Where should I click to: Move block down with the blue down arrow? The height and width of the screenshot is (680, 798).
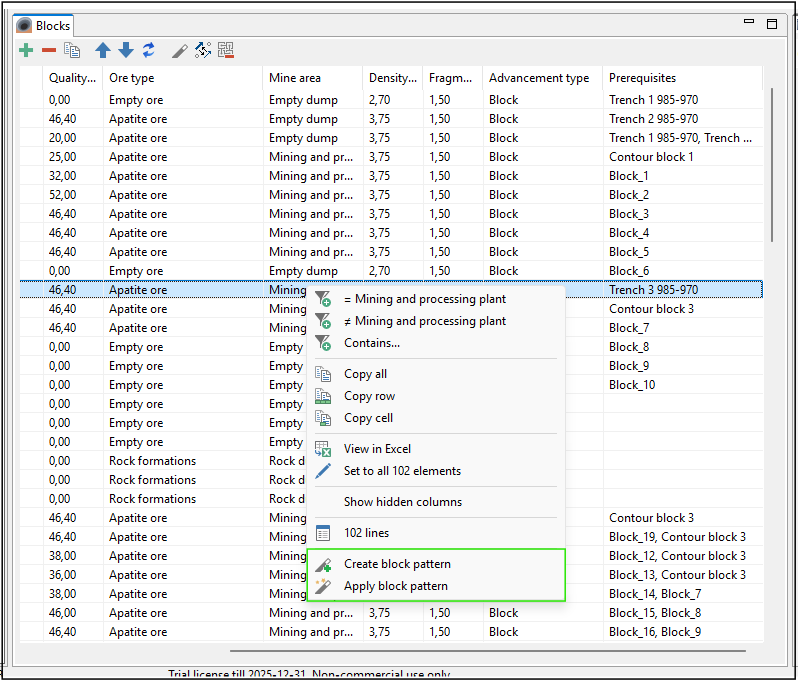tap(126, 50)
